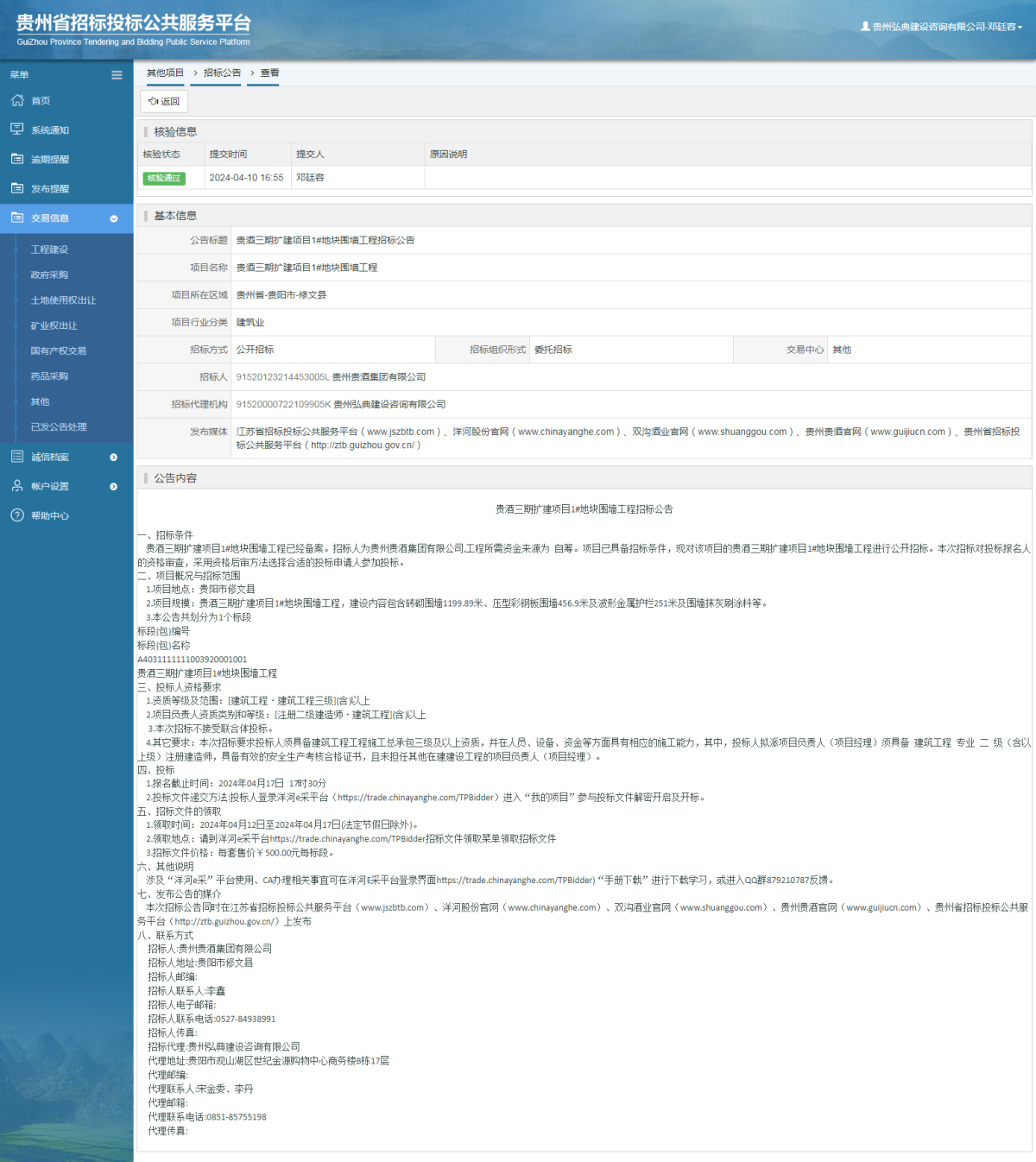Select 工程建设 in the sidebar submenu
Viewport: 1036px width, 1162px height.
(x=49, y=249)
